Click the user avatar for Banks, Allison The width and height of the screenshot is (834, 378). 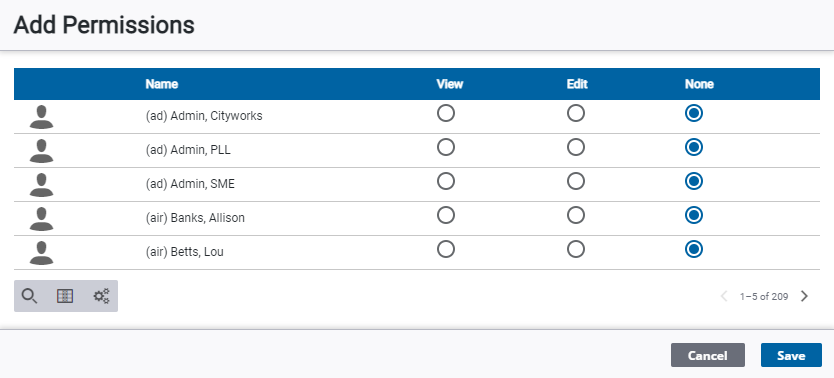click(x=41, y=219)
